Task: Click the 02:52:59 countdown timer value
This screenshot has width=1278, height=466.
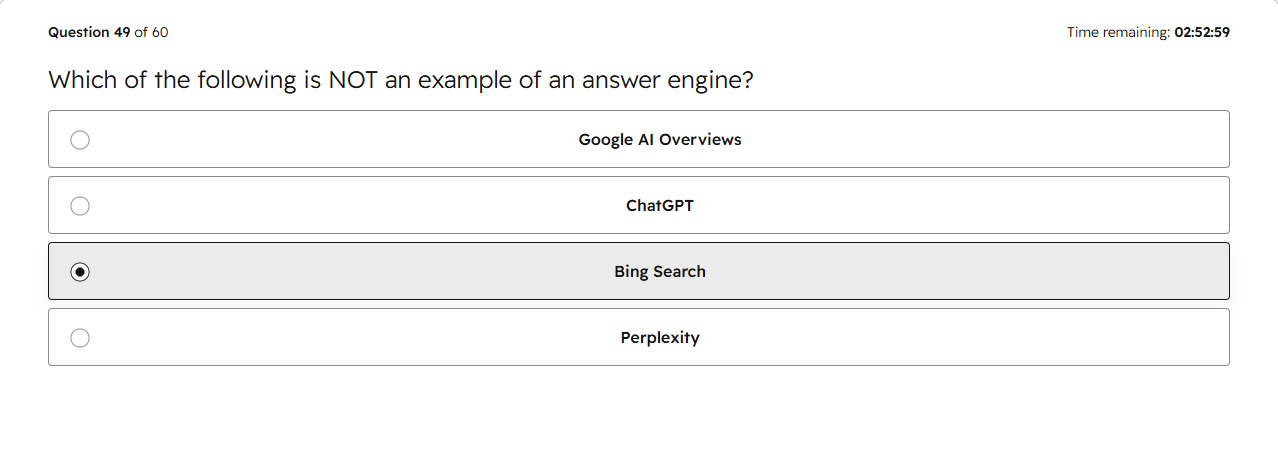Action: pos(1202,32)
